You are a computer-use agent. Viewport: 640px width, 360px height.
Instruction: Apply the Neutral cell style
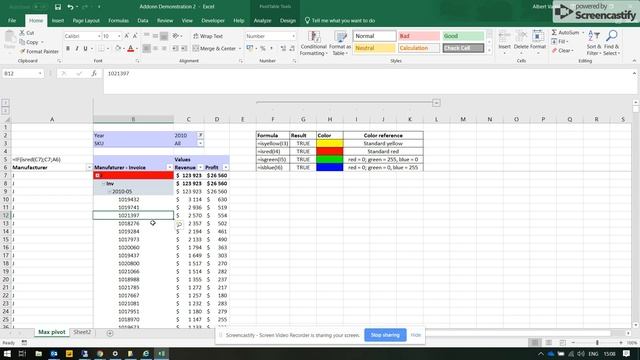click(x=374, y=48)
